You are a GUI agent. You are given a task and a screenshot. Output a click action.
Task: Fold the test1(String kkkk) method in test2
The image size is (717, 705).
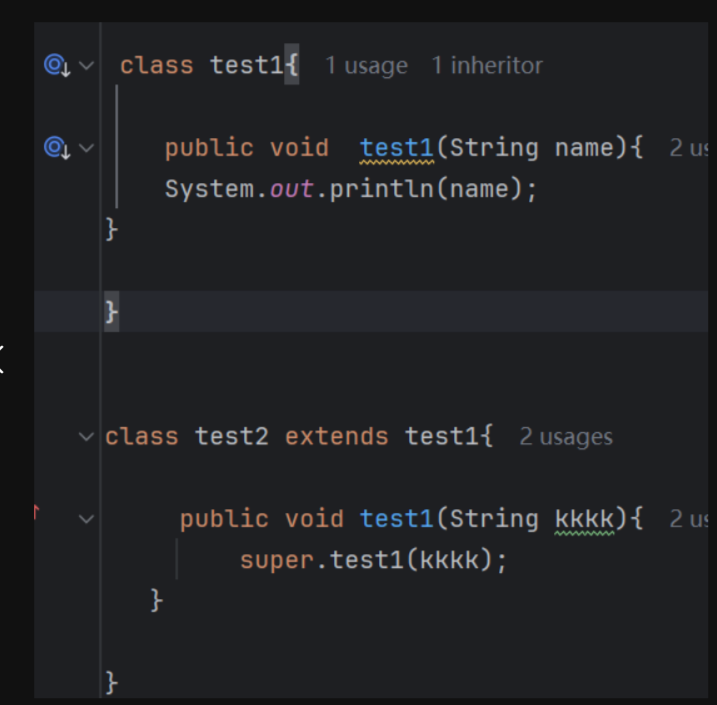pos(86,519)
